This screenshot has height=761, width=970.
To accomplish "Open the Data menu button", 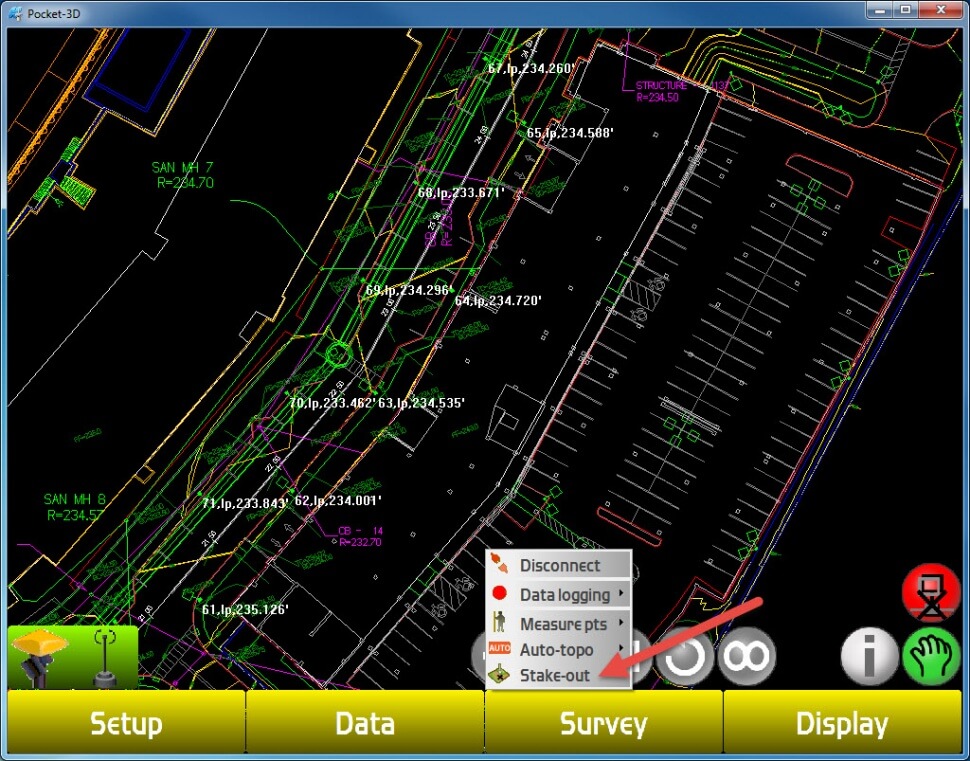I will click(x=364, y=723).
